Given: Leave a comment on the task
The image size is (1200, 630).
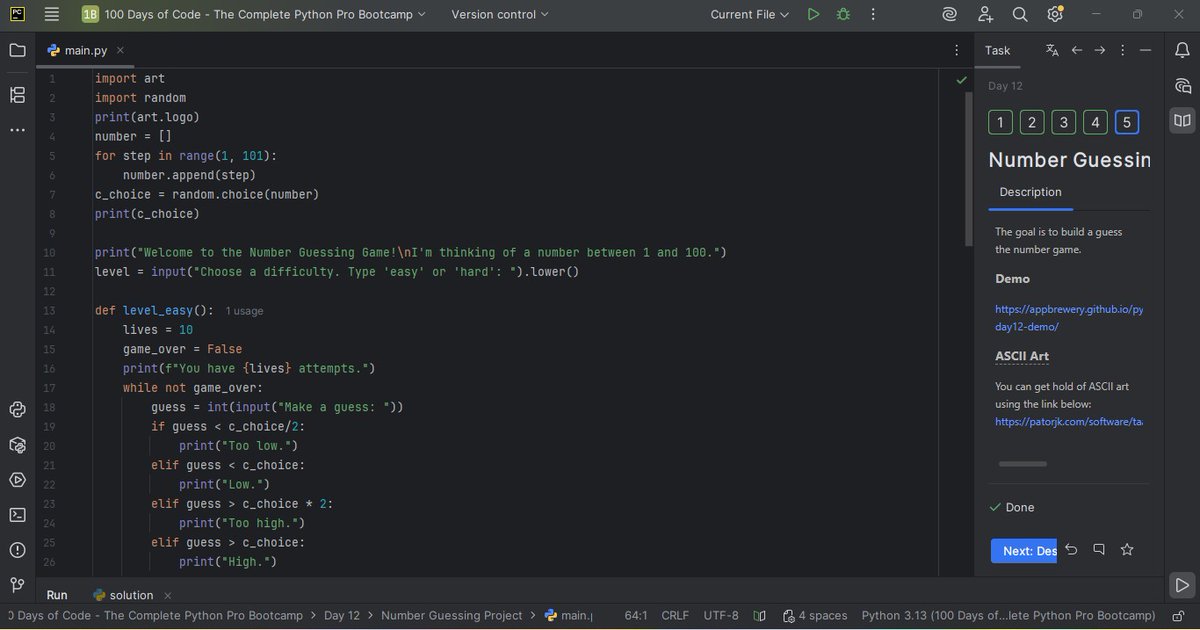Looking at the screenshot, I should coord(1099,550).
